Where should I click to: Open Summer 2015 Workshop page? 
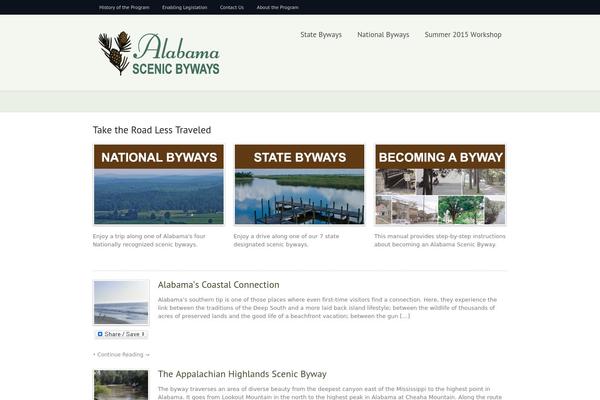pyautogui.click(x=463, y=35)
